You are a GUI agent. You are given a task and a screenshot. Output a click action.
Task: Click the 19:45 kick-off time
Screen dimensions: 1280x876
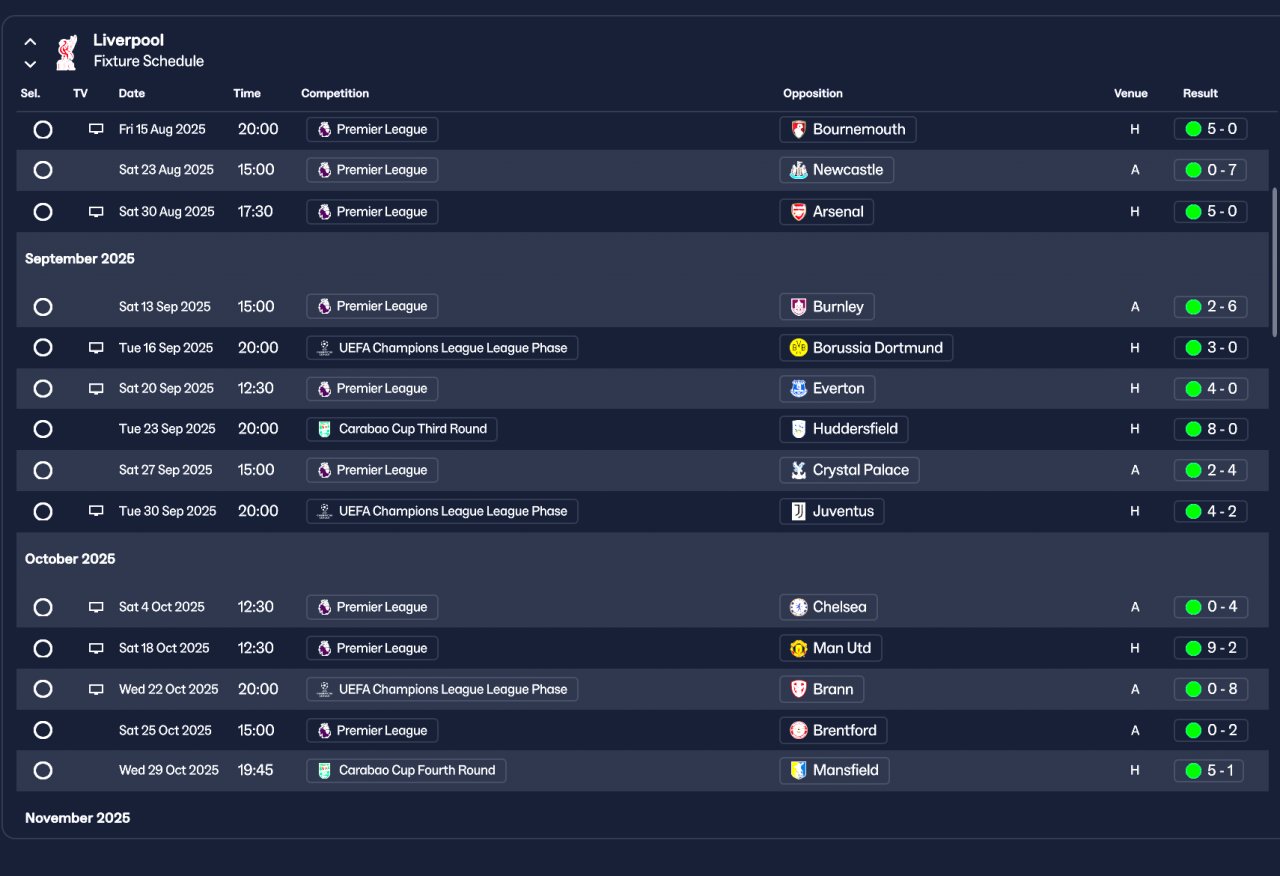(256, 770)
